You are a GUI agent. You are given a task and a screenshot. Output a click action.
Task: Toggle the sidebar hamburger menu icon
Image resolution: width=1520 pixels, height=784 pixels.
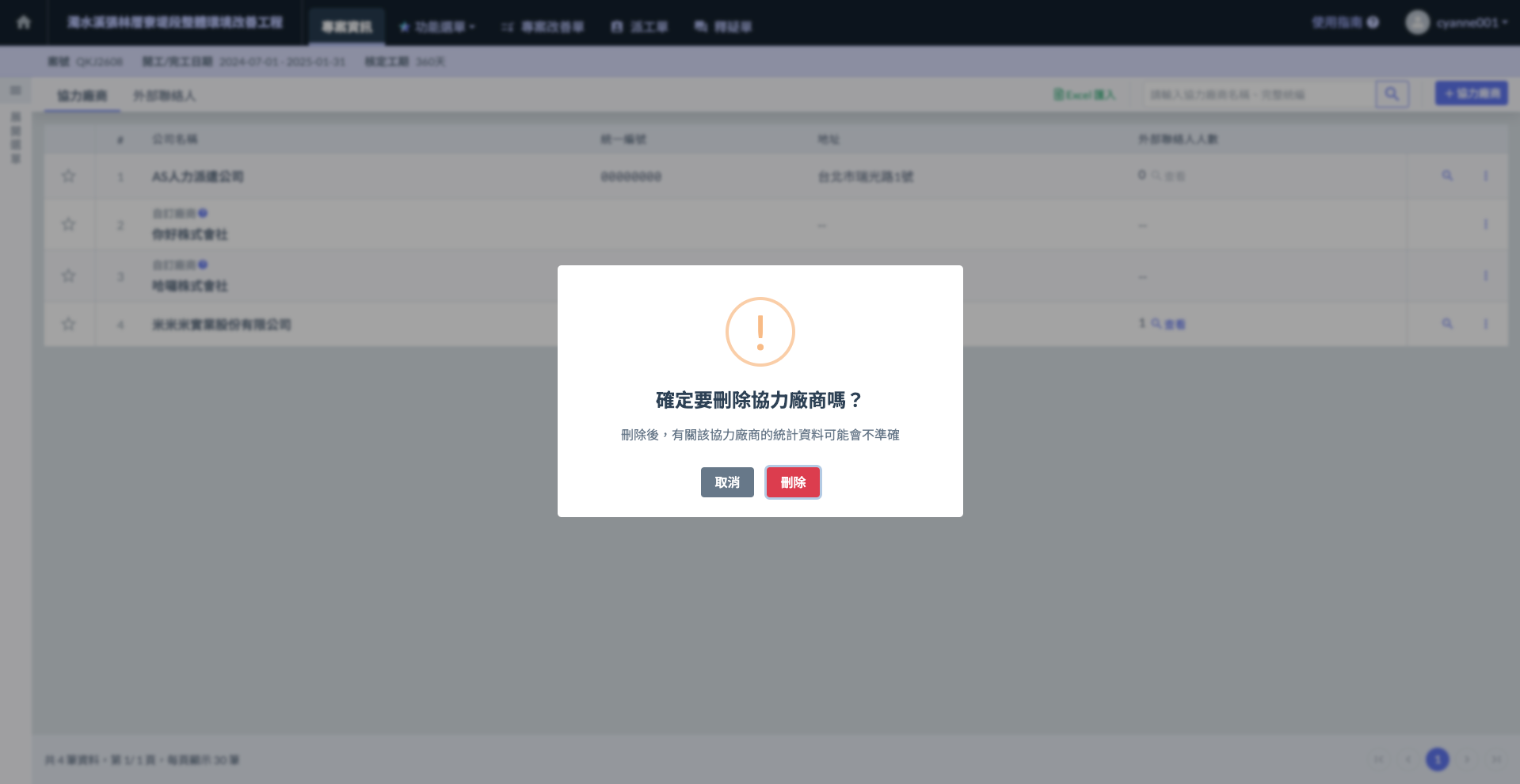point(16,90)
